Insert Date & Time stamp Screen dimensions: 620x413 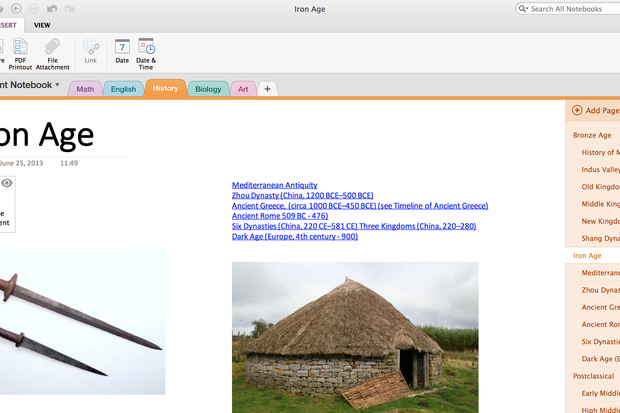tap(146, 54)
